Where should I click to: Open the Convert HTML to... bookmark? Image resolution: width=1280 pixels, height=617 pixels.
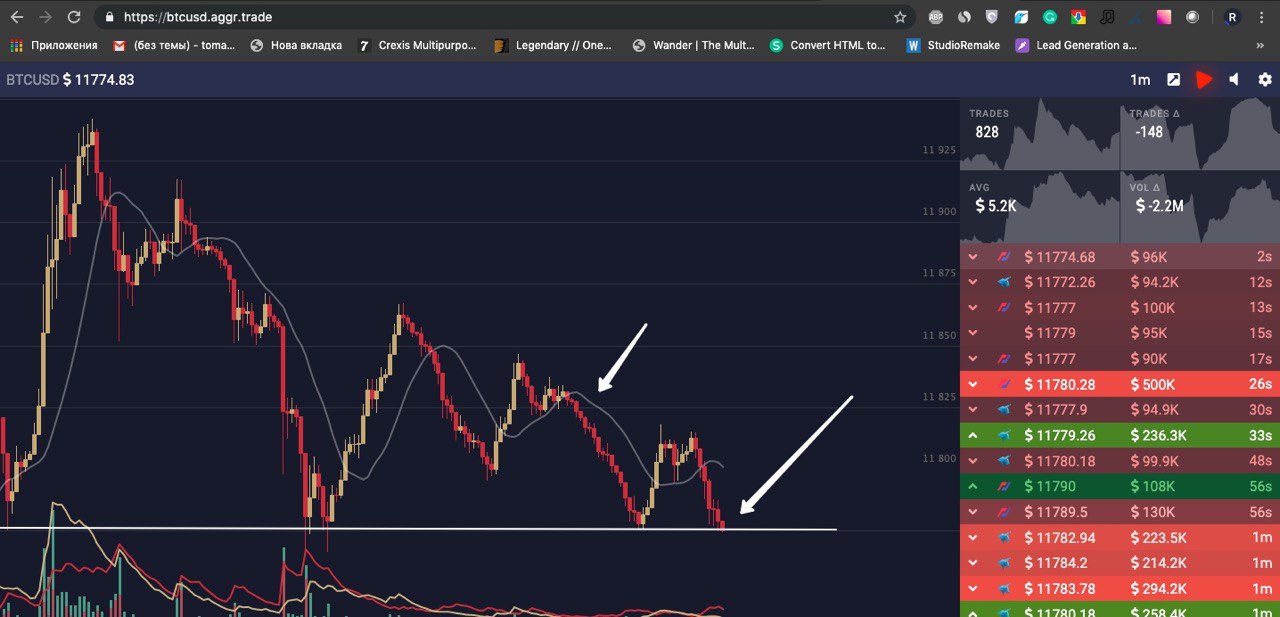pyautogui.click(x=828, y=45)
